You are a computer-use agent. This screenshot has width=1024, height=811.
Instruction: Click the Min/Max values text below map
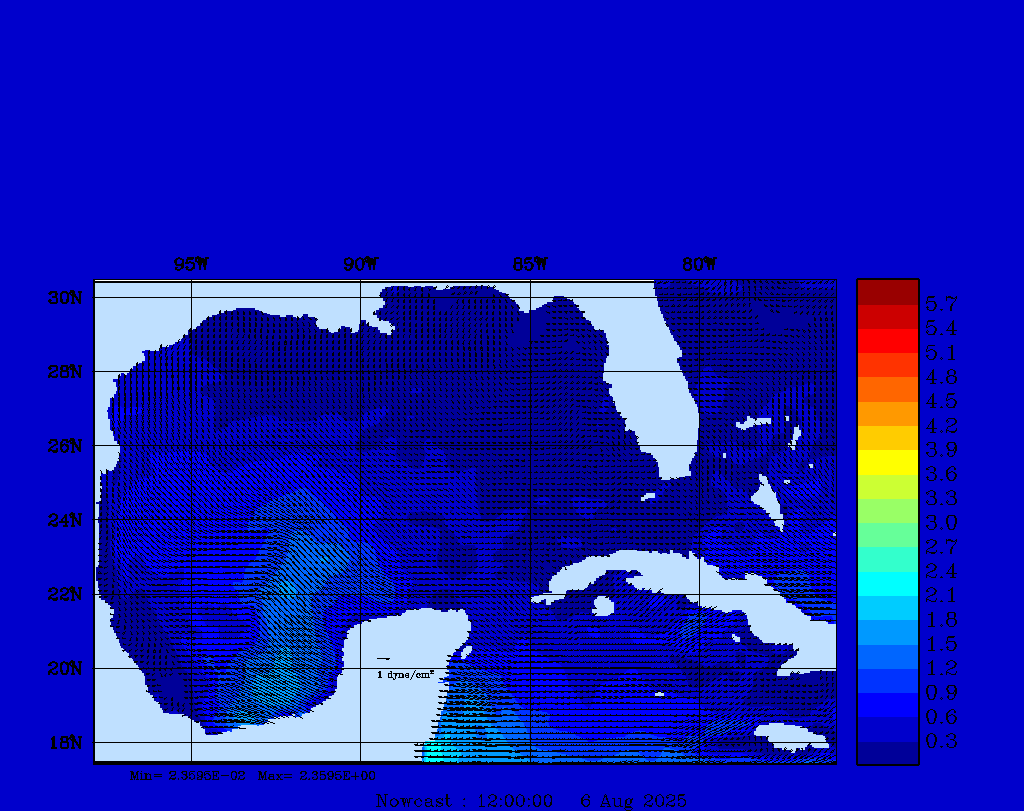(x=253, y=775)
